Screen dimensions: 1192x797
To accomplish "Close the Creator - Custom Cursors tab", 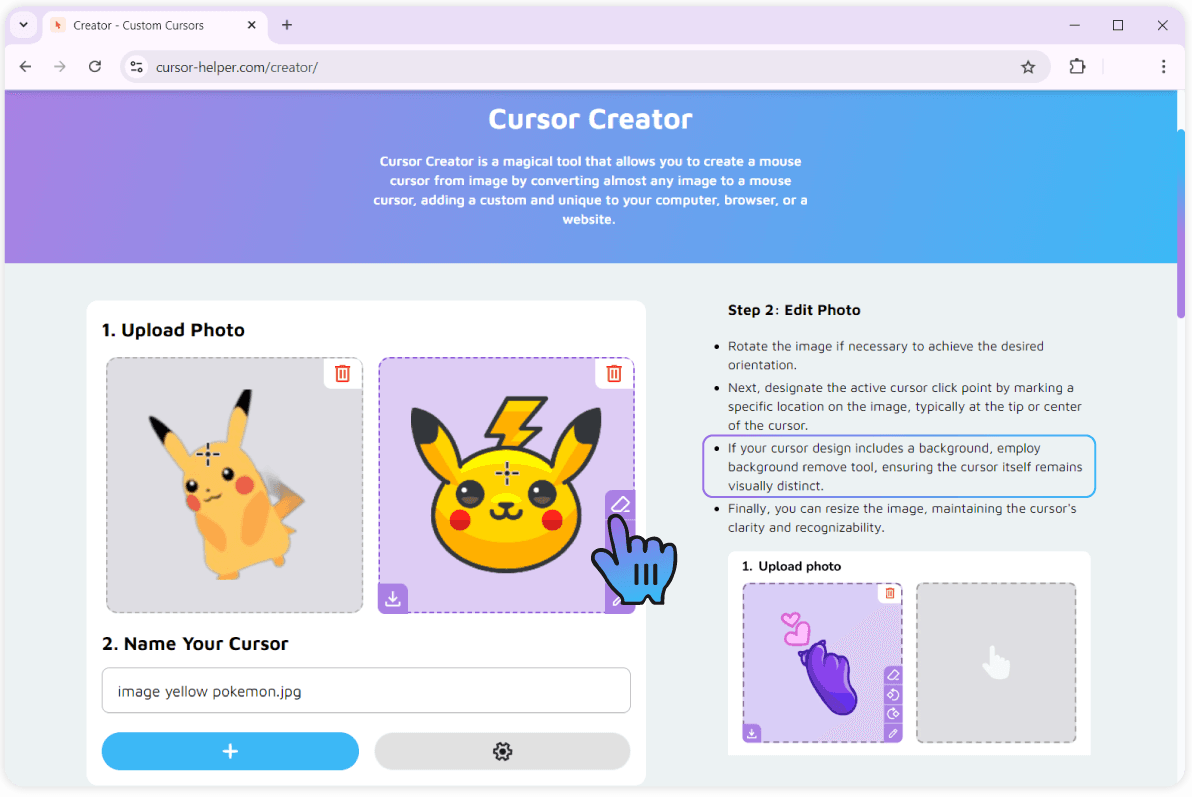I will (252, 25).
